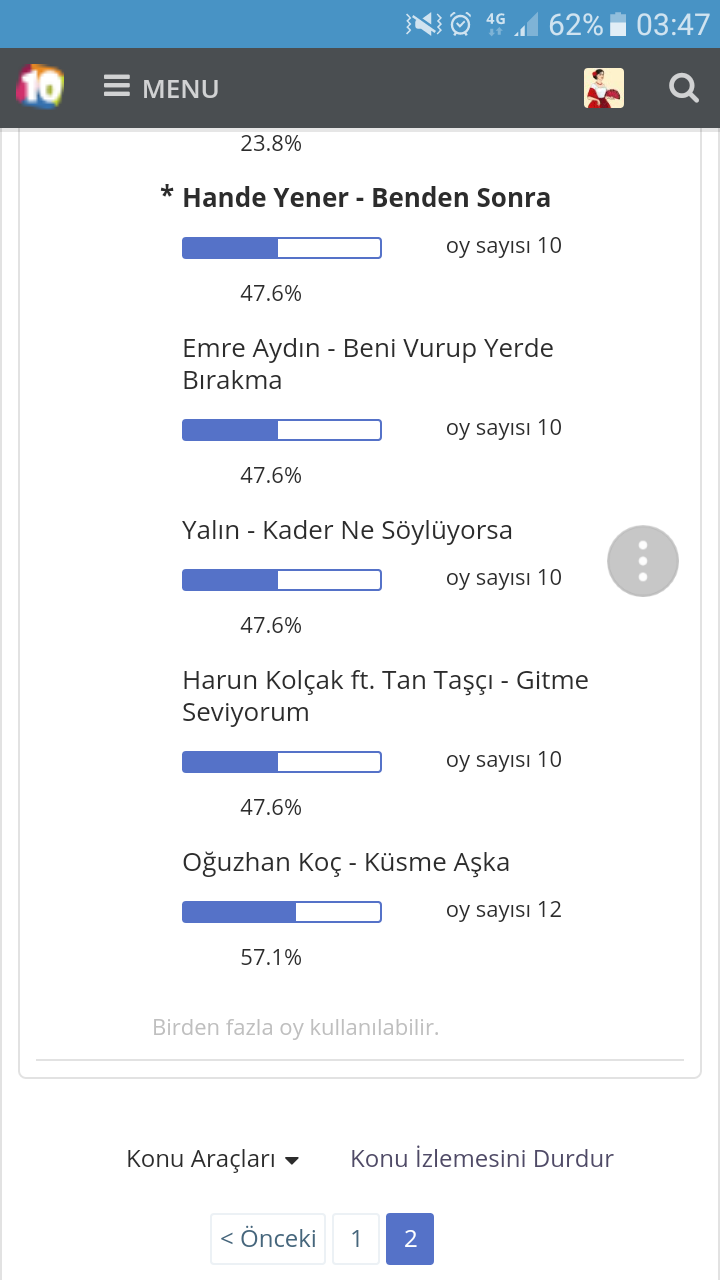Tap the hamburger MENU icon

(x=117, y=87)
